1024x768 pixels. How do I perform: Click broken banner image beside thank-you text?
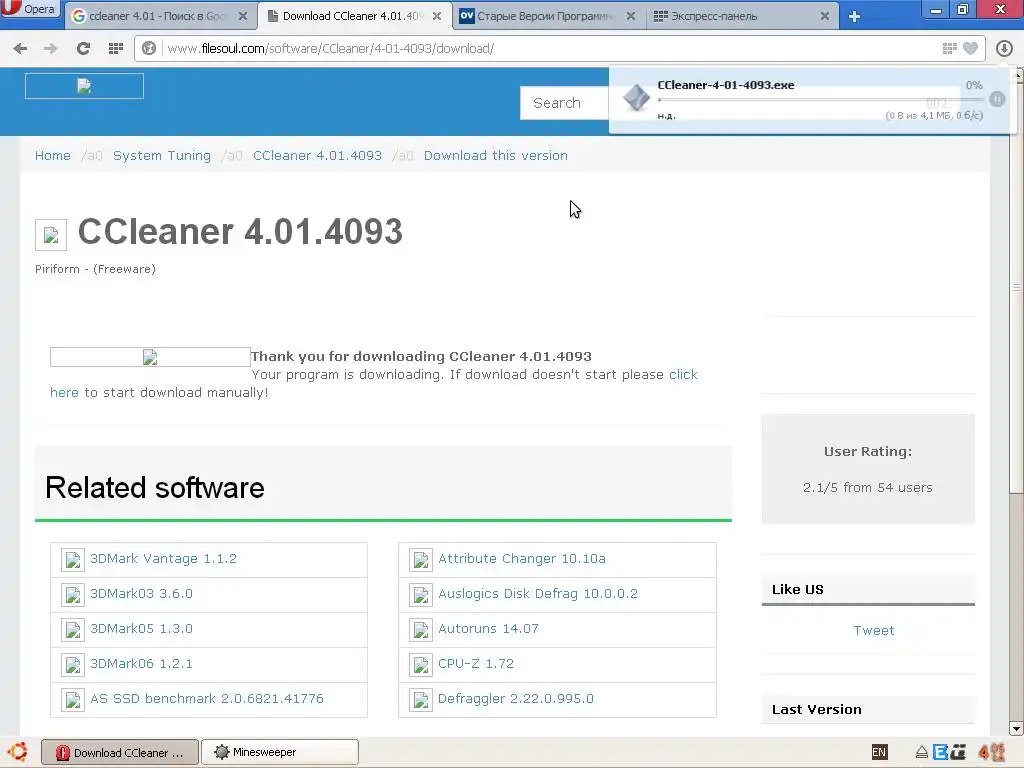pyautogui.click(x=150, y=357)
